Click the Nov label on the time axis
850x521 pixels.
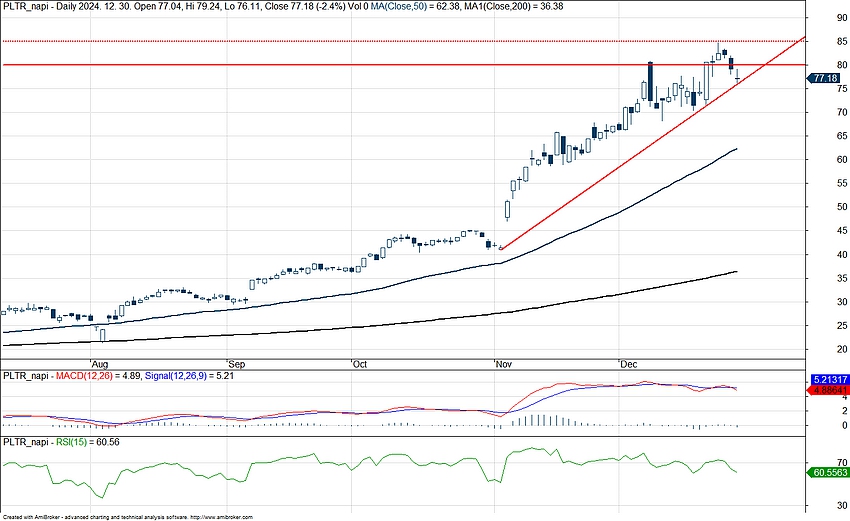point(504,364)
